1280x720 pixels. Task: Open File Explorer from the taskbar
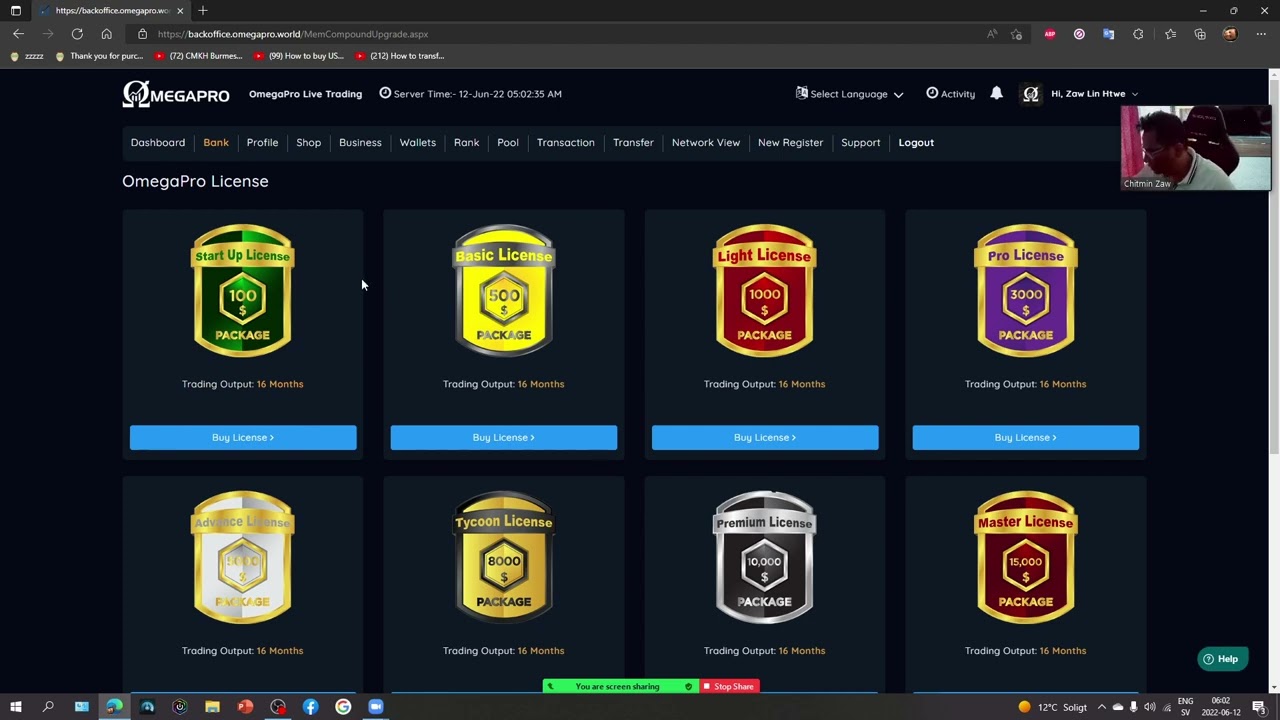click(212, 707)
